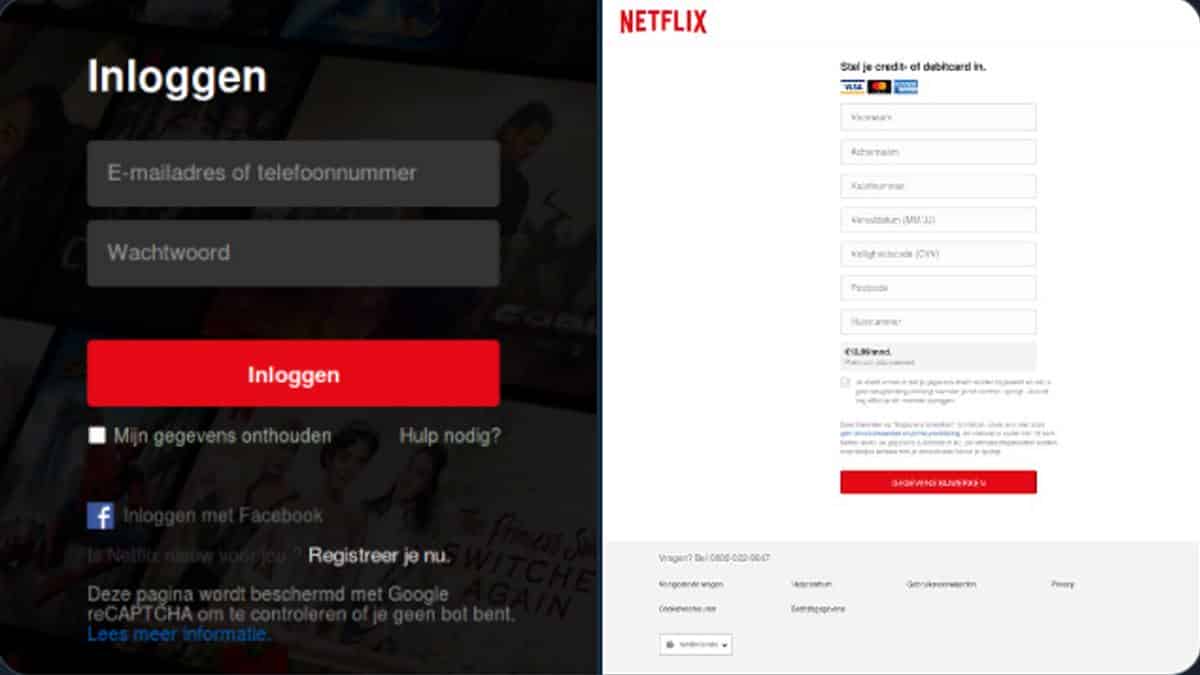Focus the 'E-mailadres of telefoonnummer' field
Screen dimensions: 1200x675
pos(293,173)
